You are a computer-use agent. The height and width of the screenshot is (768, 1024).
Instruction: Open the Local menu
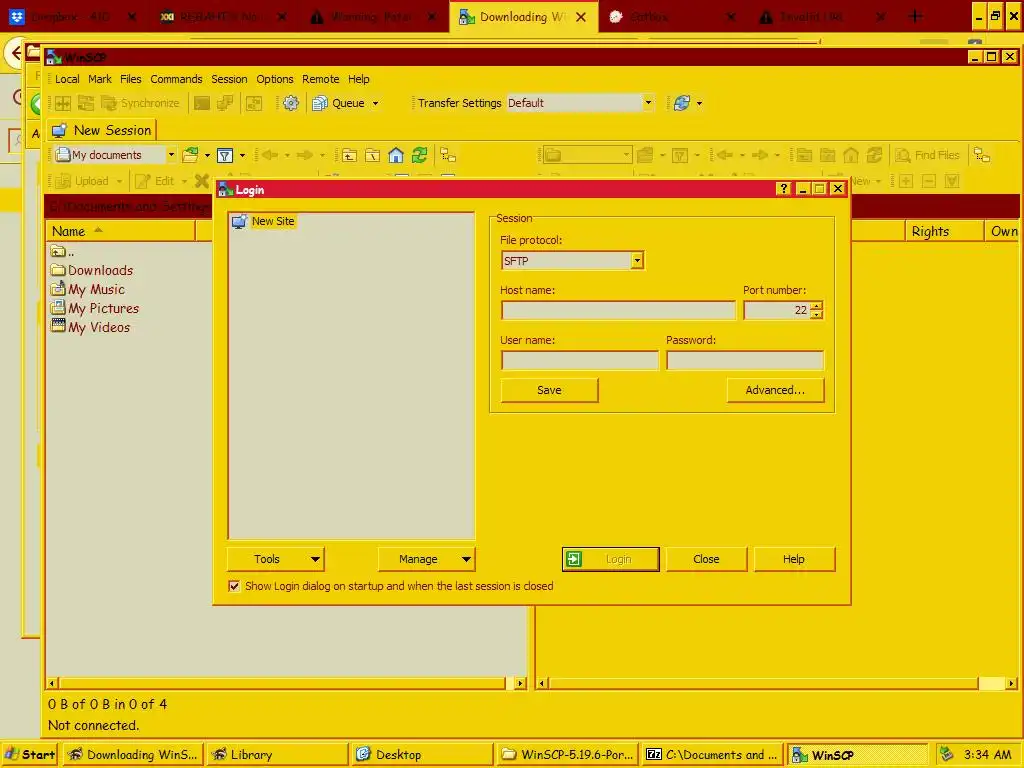(67, 79)
